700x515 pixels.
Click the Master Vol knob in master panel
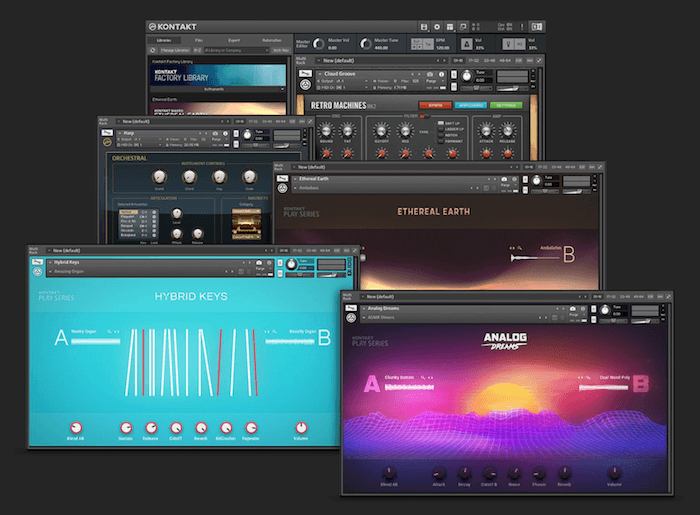pos(318,44)
